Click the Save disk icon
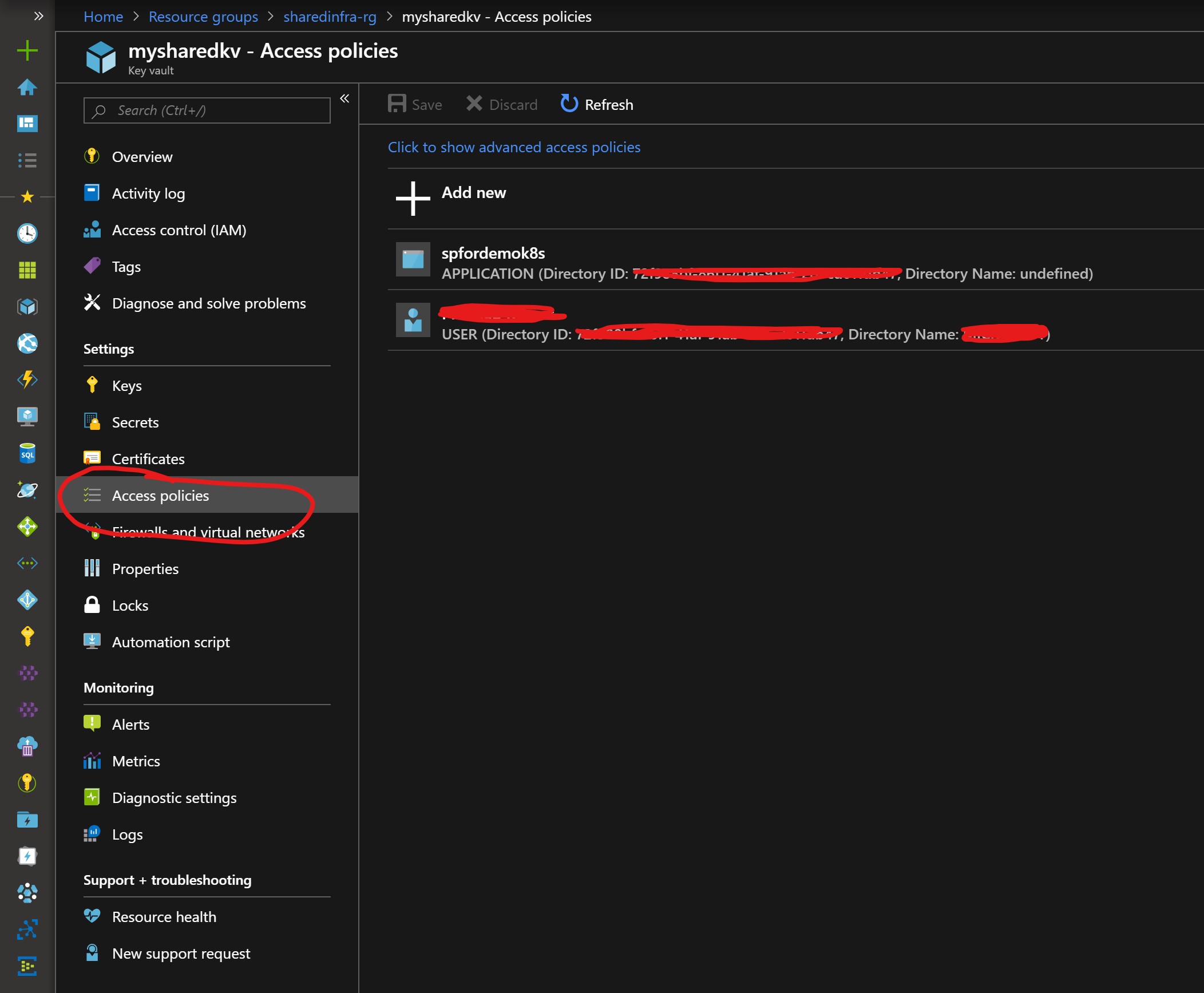The image size is (1204, 993). 397,104
